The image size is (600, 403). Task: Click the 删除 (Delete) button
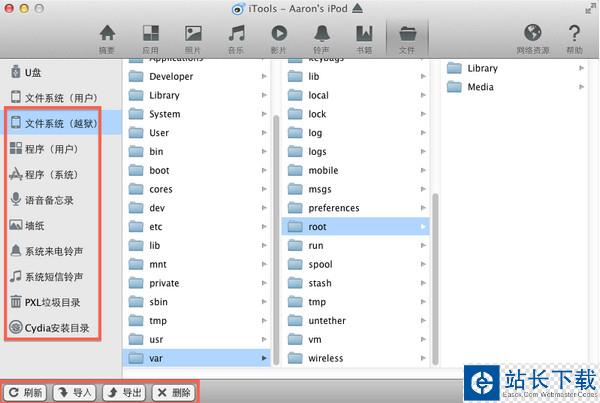(172, 392)
